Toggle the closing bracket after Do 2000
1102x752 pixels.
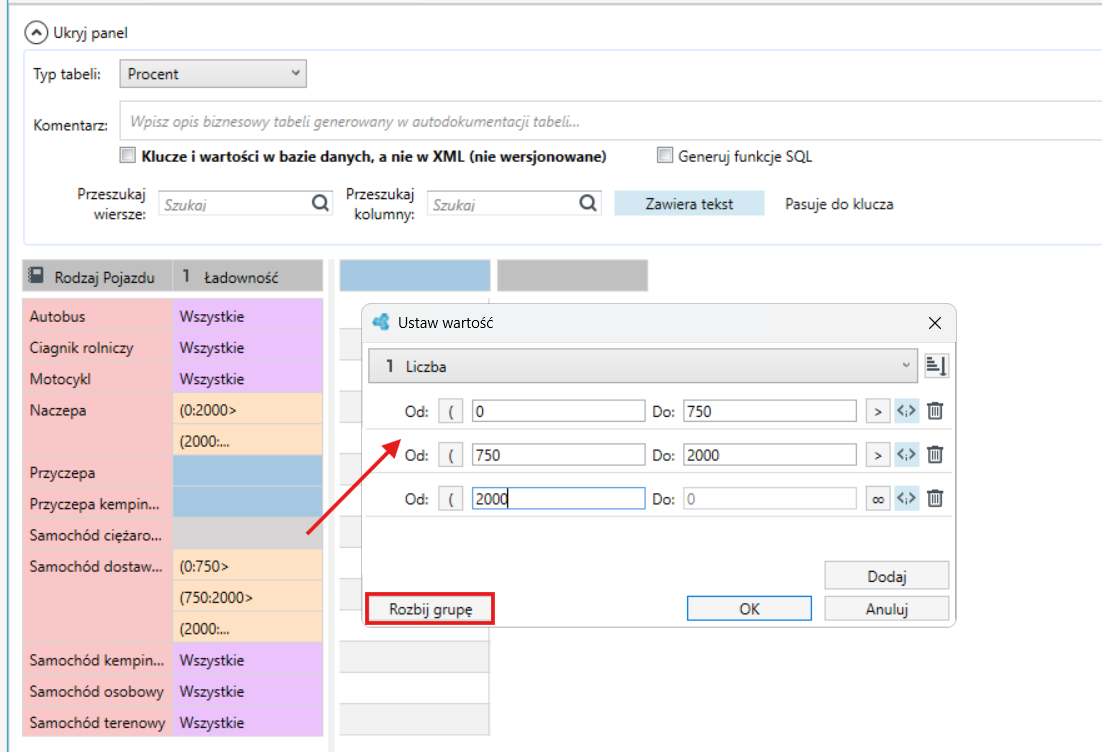pos(878,455)
